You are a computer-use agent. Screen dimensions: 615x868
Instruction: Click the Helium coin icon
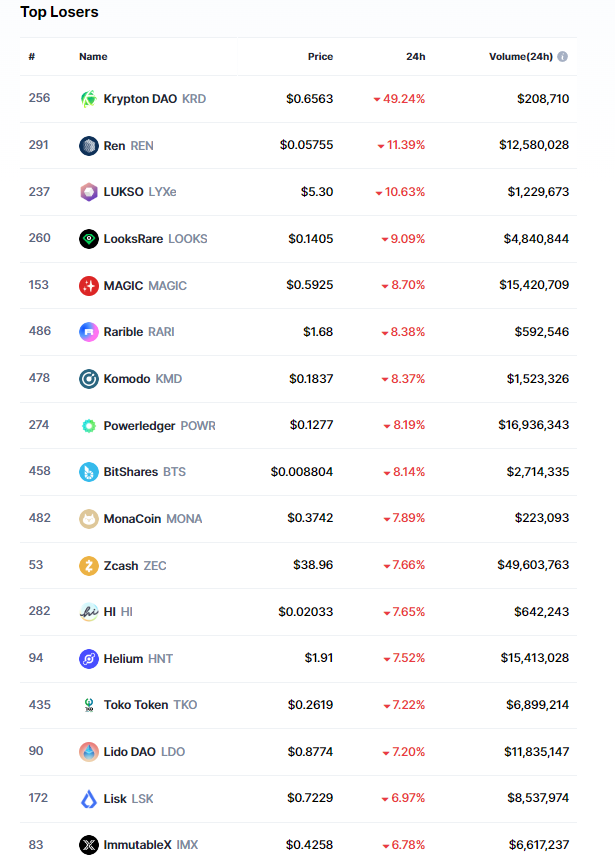[89, 659]
